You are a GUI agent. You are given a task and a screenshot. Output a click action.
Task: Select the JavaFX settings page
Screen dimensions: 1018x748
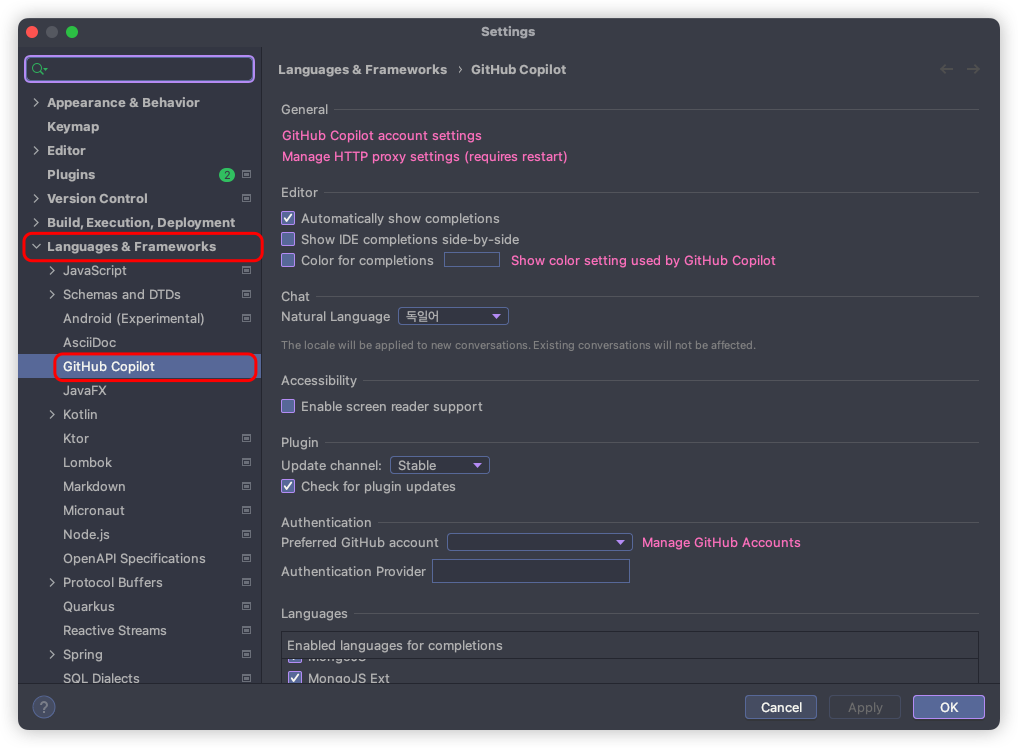(84, 390)
